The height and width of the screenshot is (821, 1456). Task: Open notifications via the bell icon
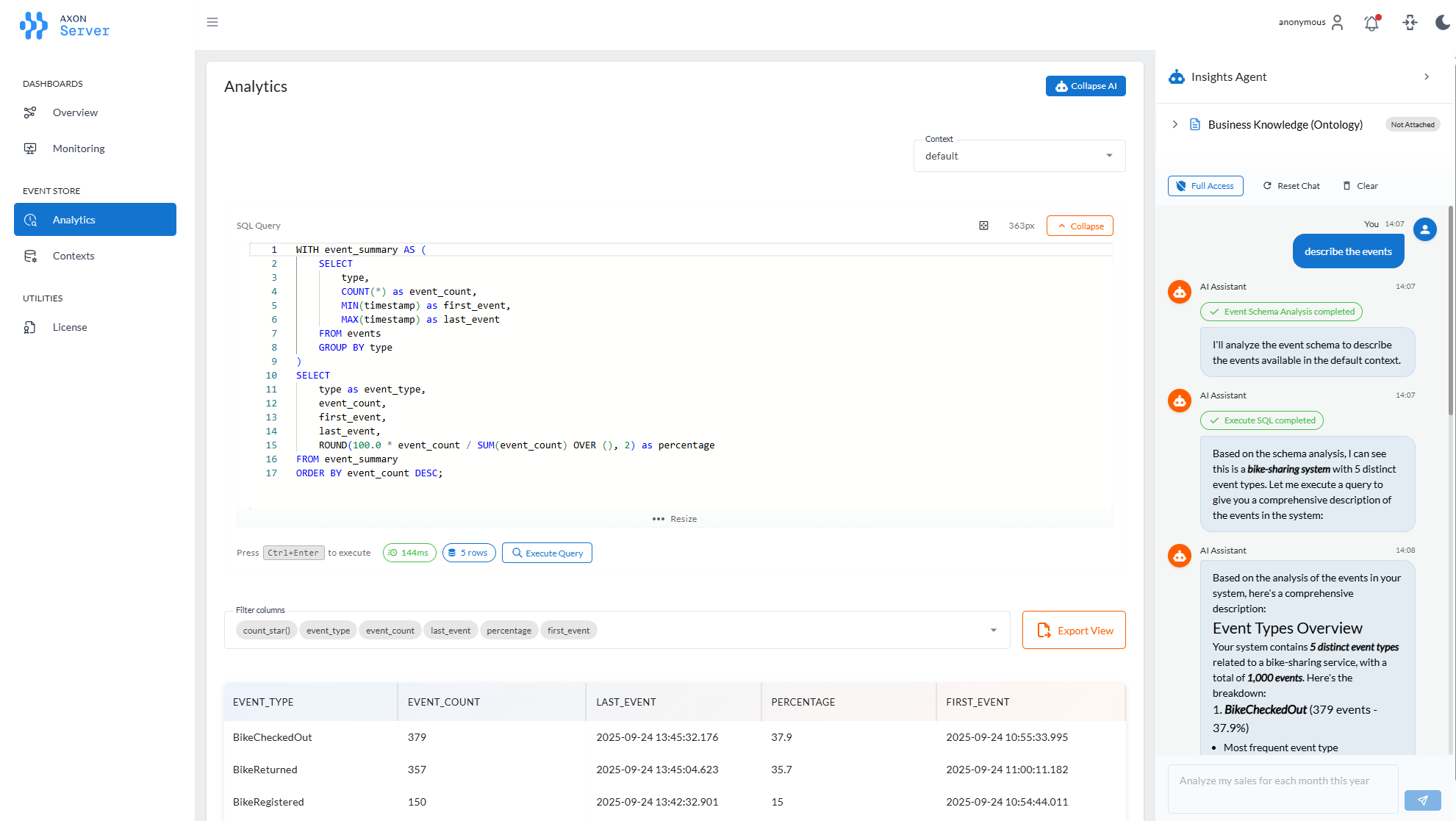(x=1371, y=23)
